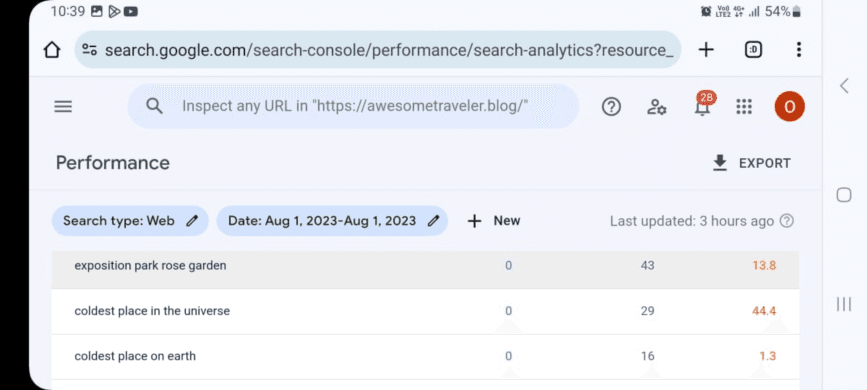This screenshot has height=390, width=867.
Task: Click the EXPORT button label
Action: tap(765, 163)
